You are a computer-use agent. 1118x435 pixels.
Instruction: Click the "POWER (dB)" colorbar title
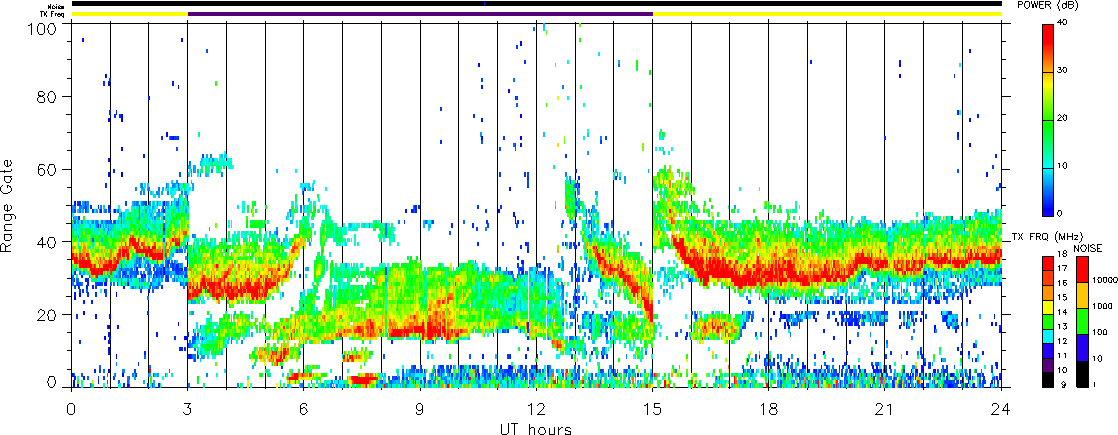pyautogui.click(x=1047, y=4)
